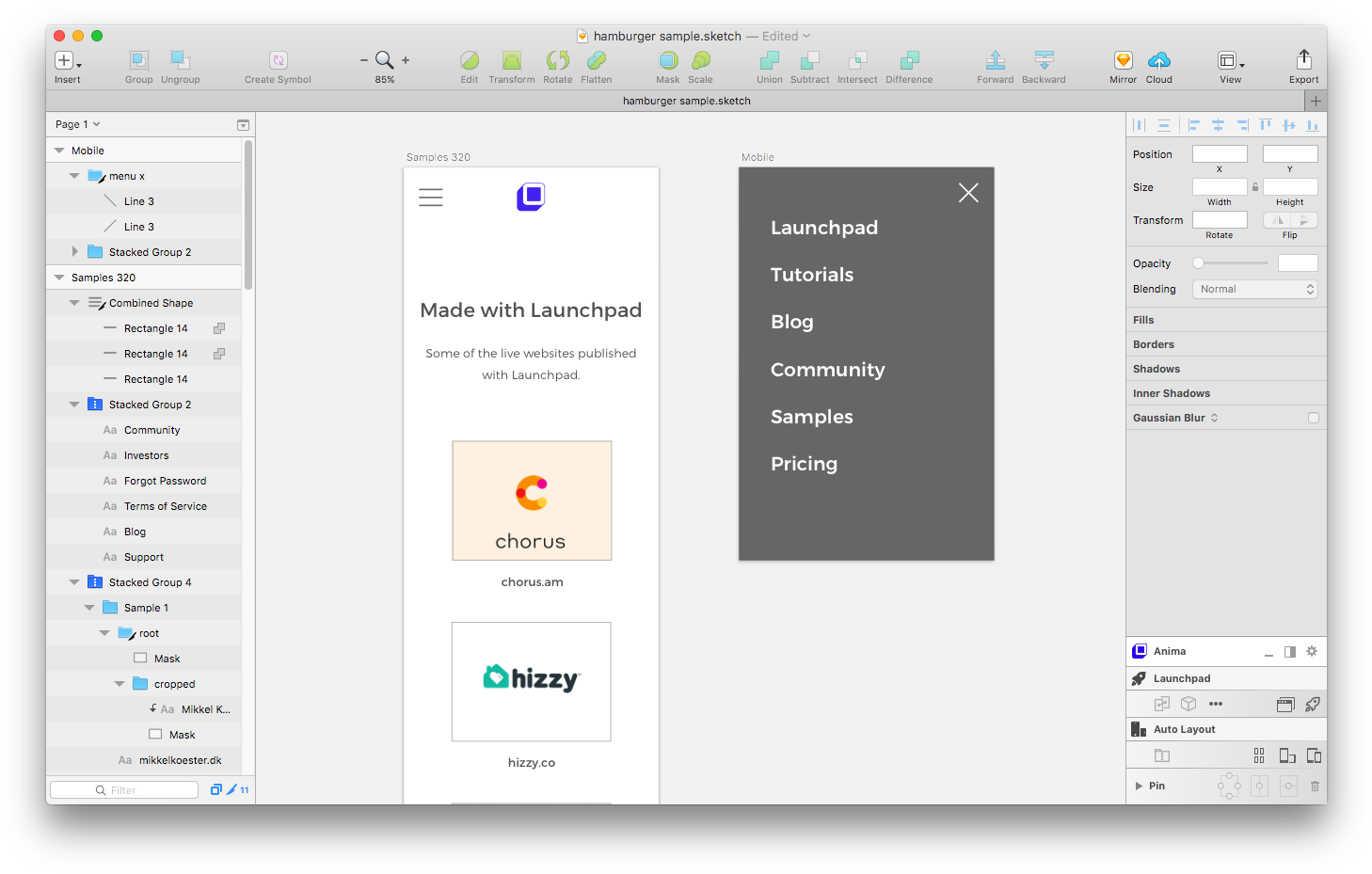Adjust the Opacity slider
The height and width of the screenshot is (874, 1372).
pyautogui.click(x=1231, y=263)
